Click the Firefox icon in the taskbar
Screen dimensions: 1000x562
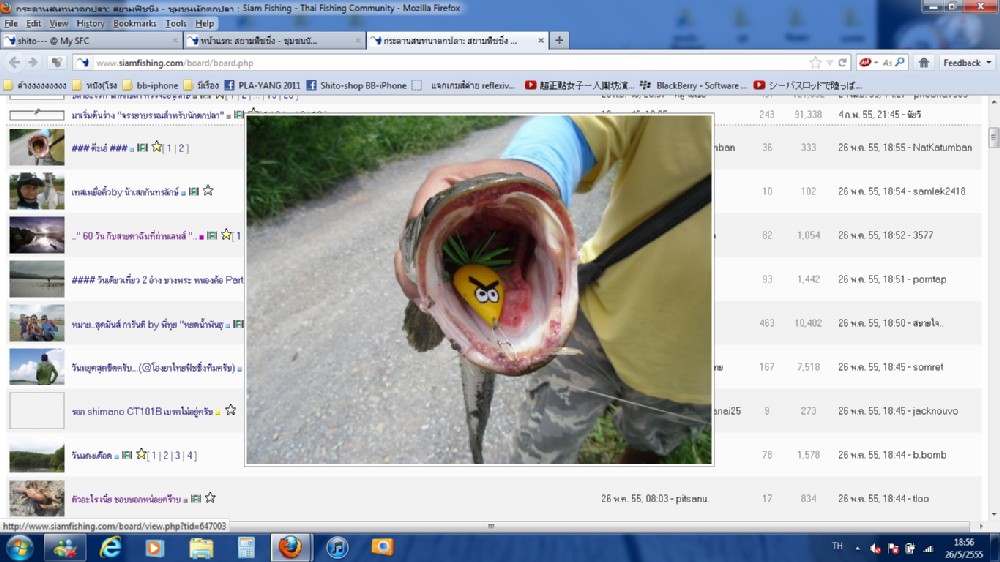[290, 547]
